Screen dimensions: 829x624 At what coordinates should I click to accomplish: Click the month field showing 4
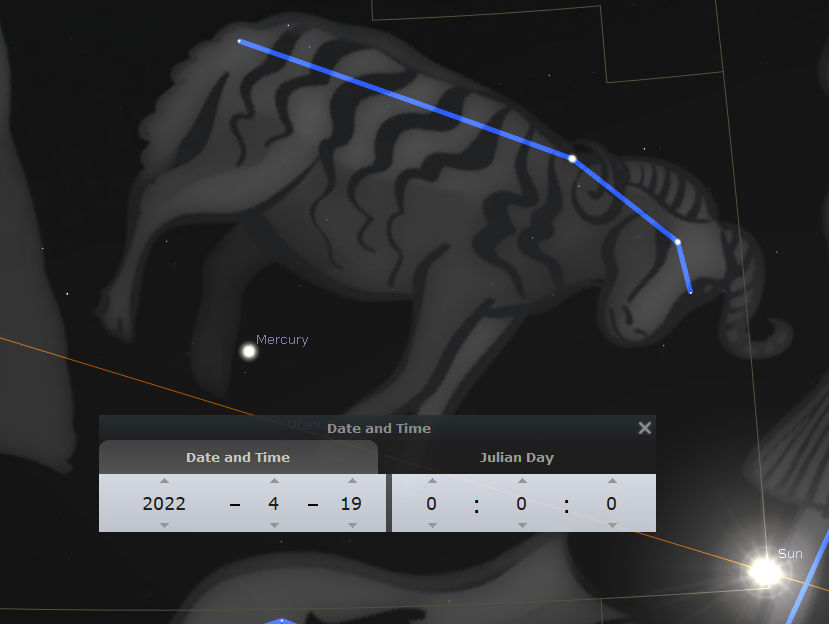point(273,503)
